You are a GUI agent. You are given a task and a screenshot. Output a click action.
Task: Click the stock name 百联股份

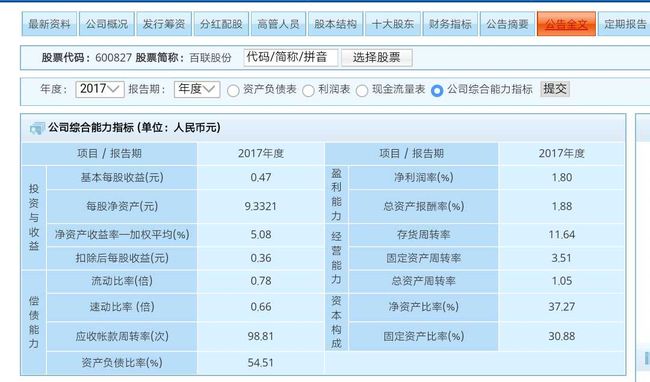tap(210, 58)
